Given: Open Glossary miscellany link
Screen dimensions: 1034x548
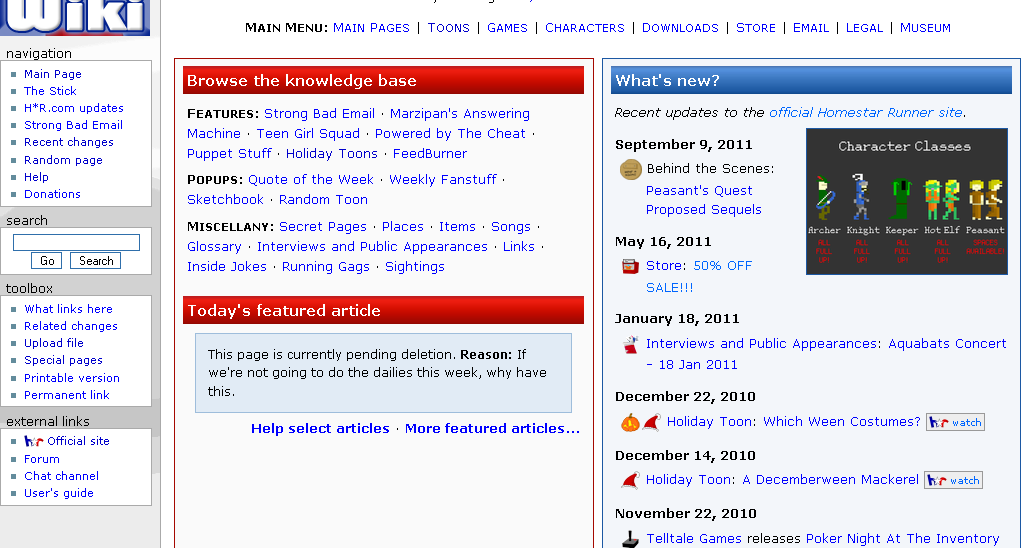Looking at the screenshot, I should click(x=214, y=247).
